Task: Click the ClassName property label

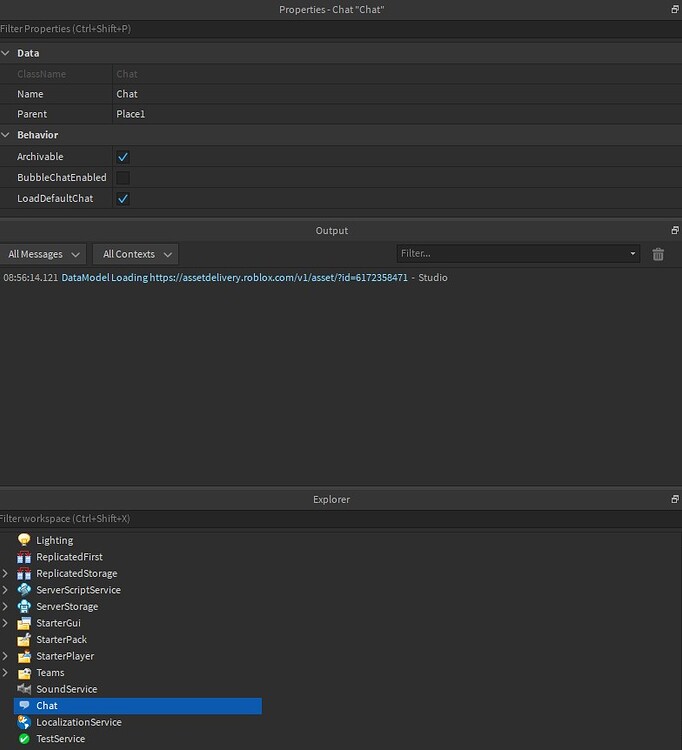Action: pyautogui.click(x=42, y=74)
